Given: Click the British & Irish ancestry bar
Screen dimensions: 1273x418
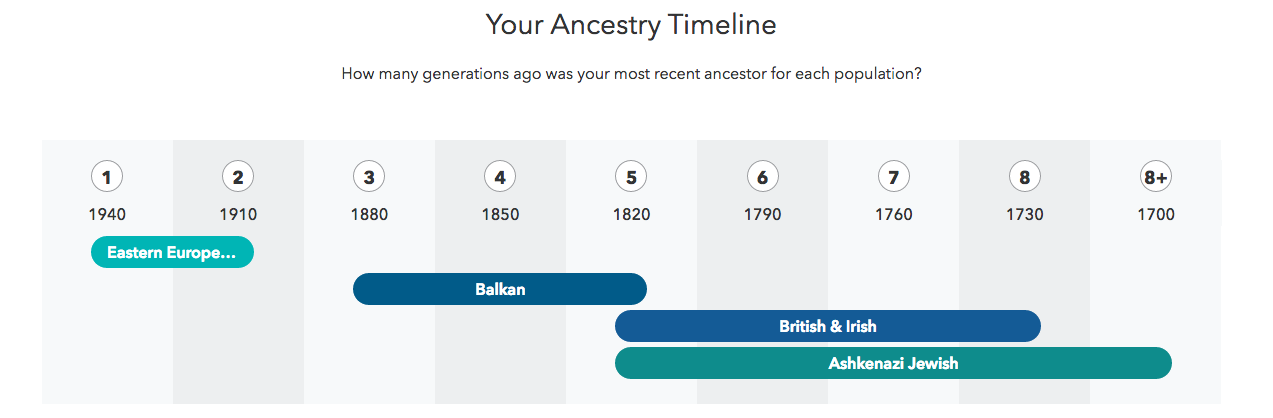Looking at the screenshot, I should tap(828, 326).
